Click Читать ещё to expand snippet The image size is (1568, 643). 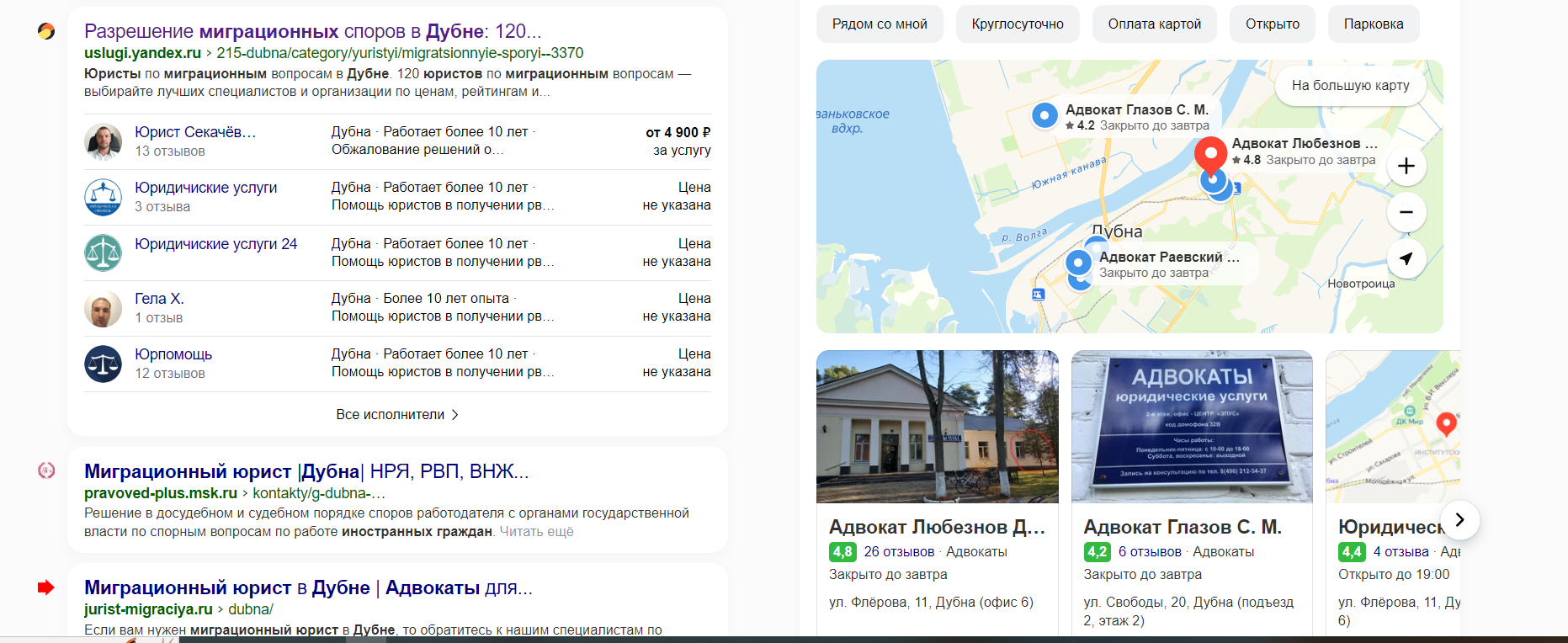tap(536, 531)
